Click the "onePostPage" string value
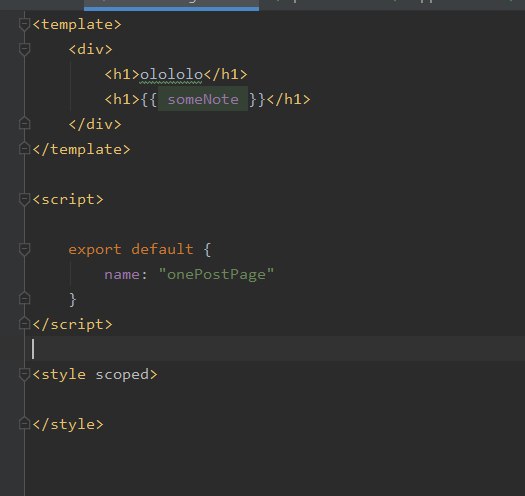This screenshot has height=496, width=525. coord(216,274)
